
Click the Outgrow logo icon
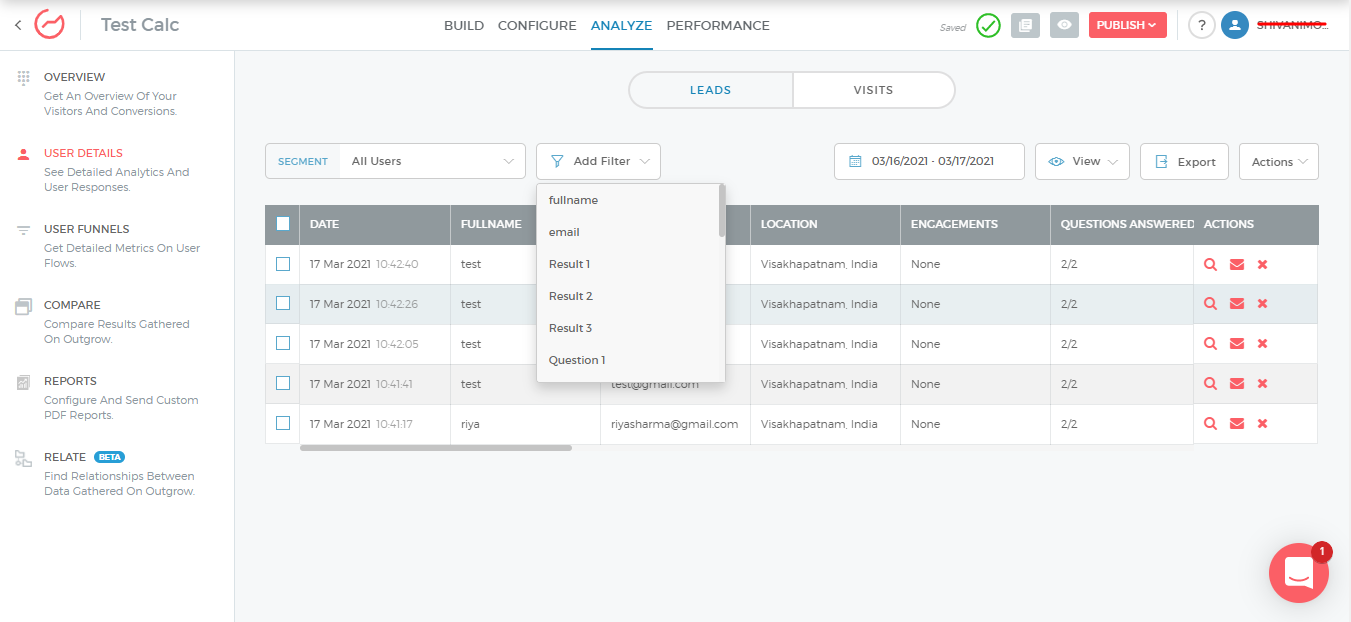[x=49, y=25]
